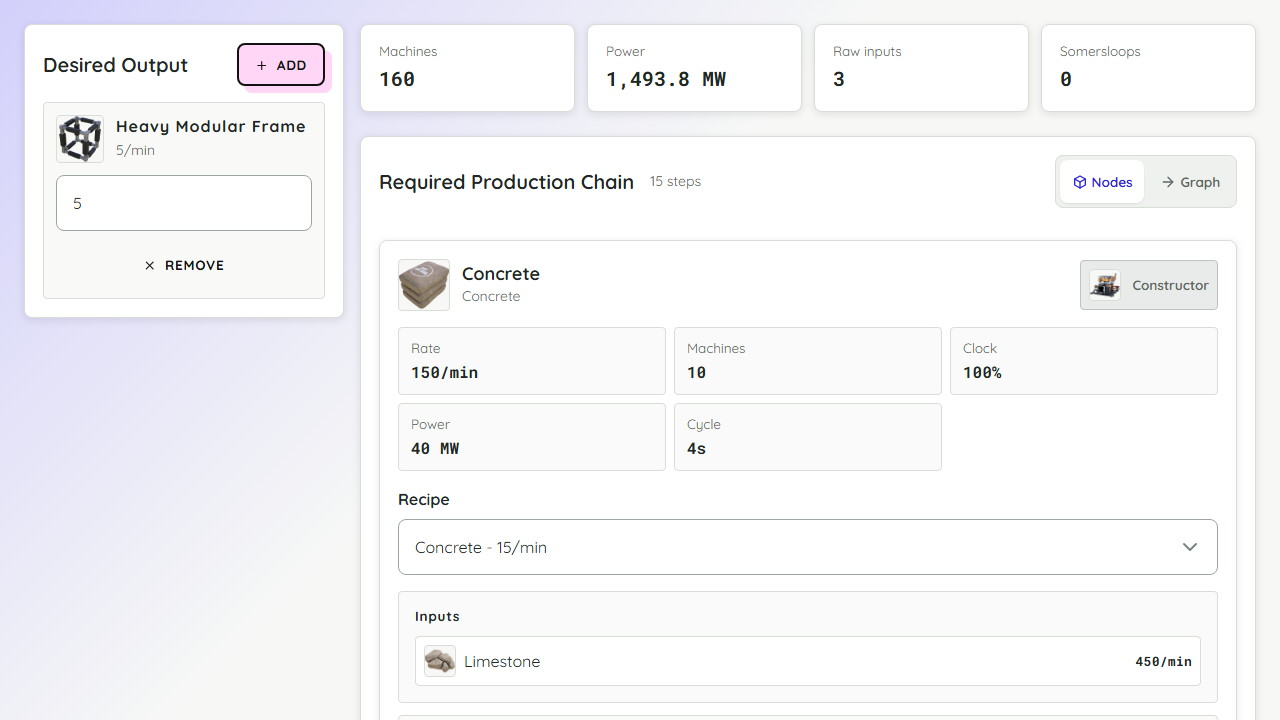Click the Machines summary card
Viewport: 1280px width, 720px height.
click(x=467, y=68)
